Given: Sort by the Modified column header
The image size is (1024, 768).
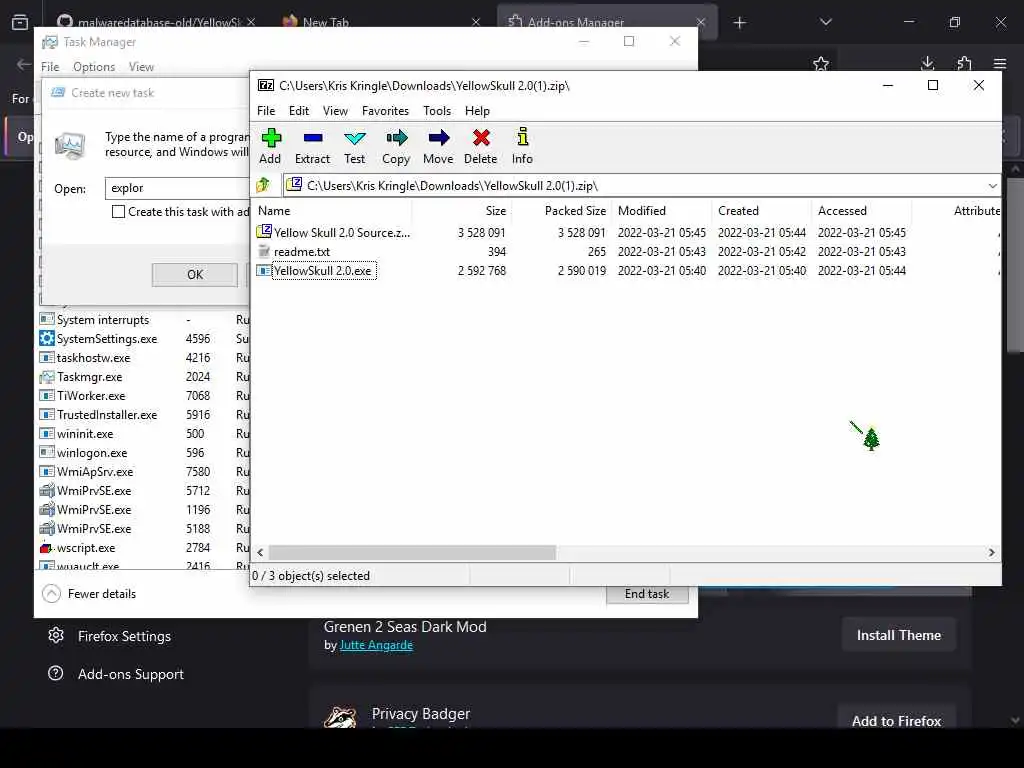Looking at the screenshot, I should pos(662,210).
